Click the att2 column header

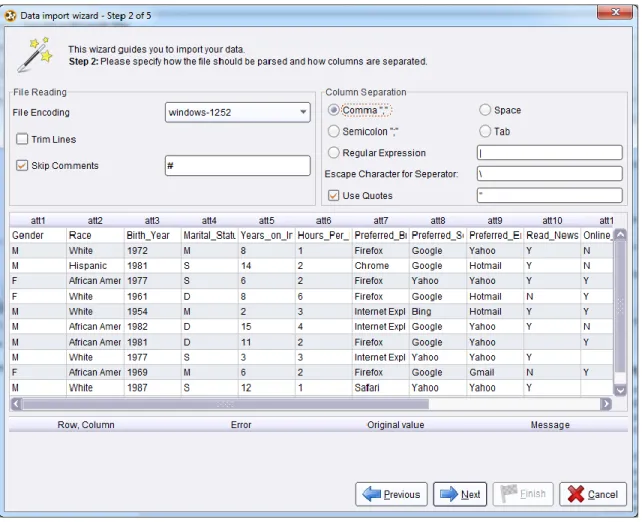[95, 221]
